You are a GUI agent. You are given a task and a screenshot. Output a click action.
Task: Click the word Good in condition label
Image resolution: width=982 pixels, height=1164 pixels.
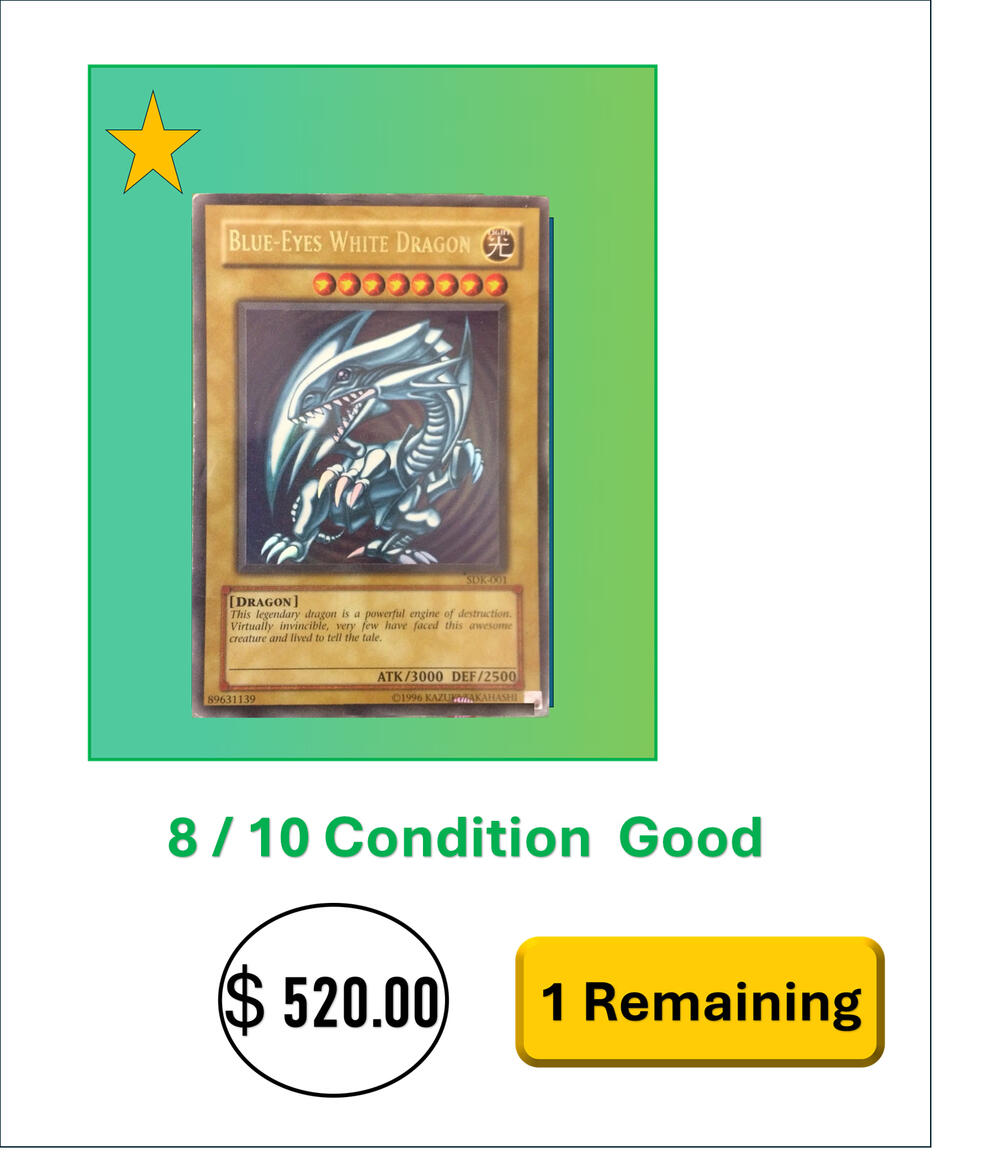click(x=690, y=837)
